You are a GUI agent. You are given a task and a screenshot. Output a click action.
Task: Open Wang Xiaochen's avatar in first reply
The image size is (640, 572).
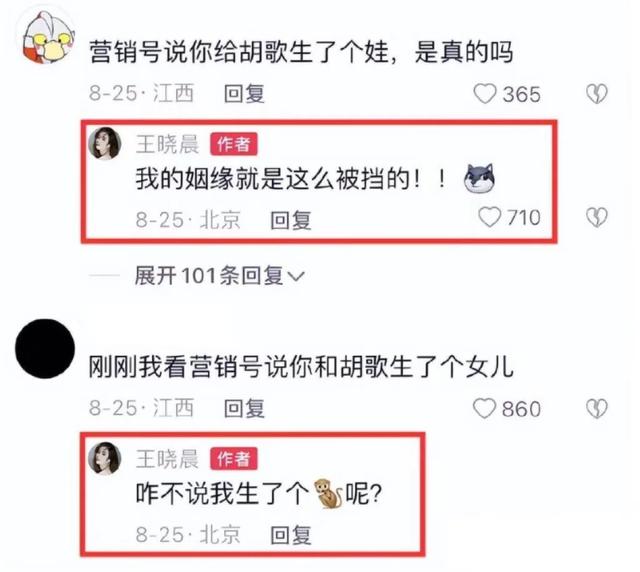pyautogui.click(x=105, y=143)
